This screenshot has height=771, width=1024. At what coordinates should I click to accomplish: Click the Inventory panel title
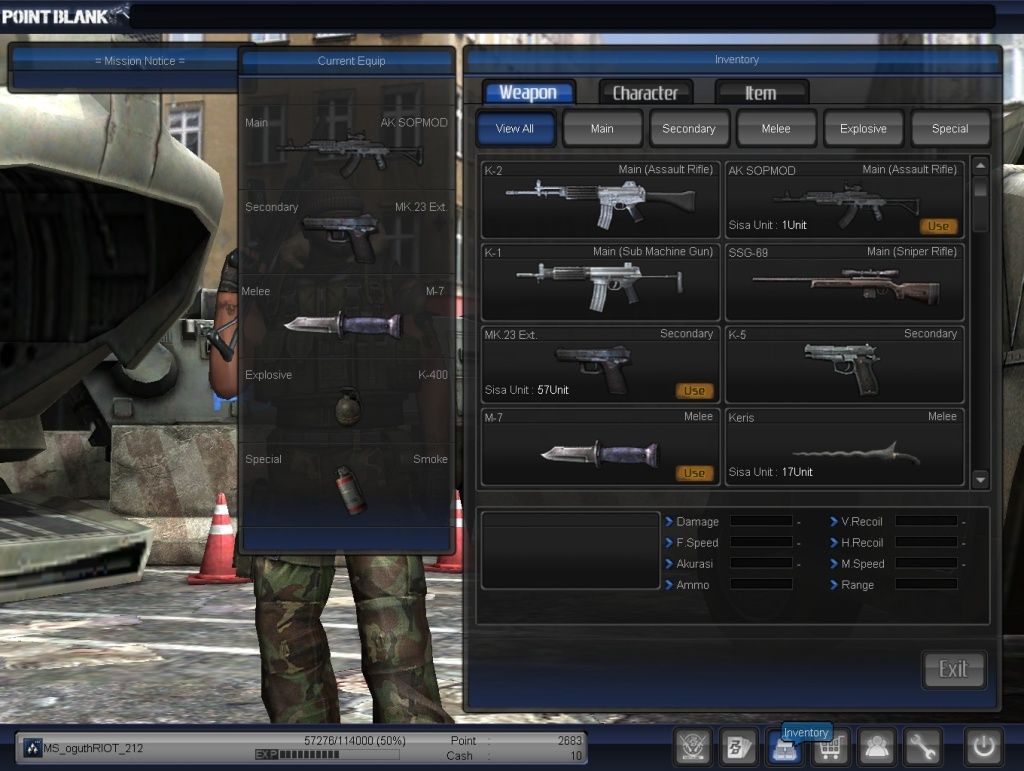(737, 59)
